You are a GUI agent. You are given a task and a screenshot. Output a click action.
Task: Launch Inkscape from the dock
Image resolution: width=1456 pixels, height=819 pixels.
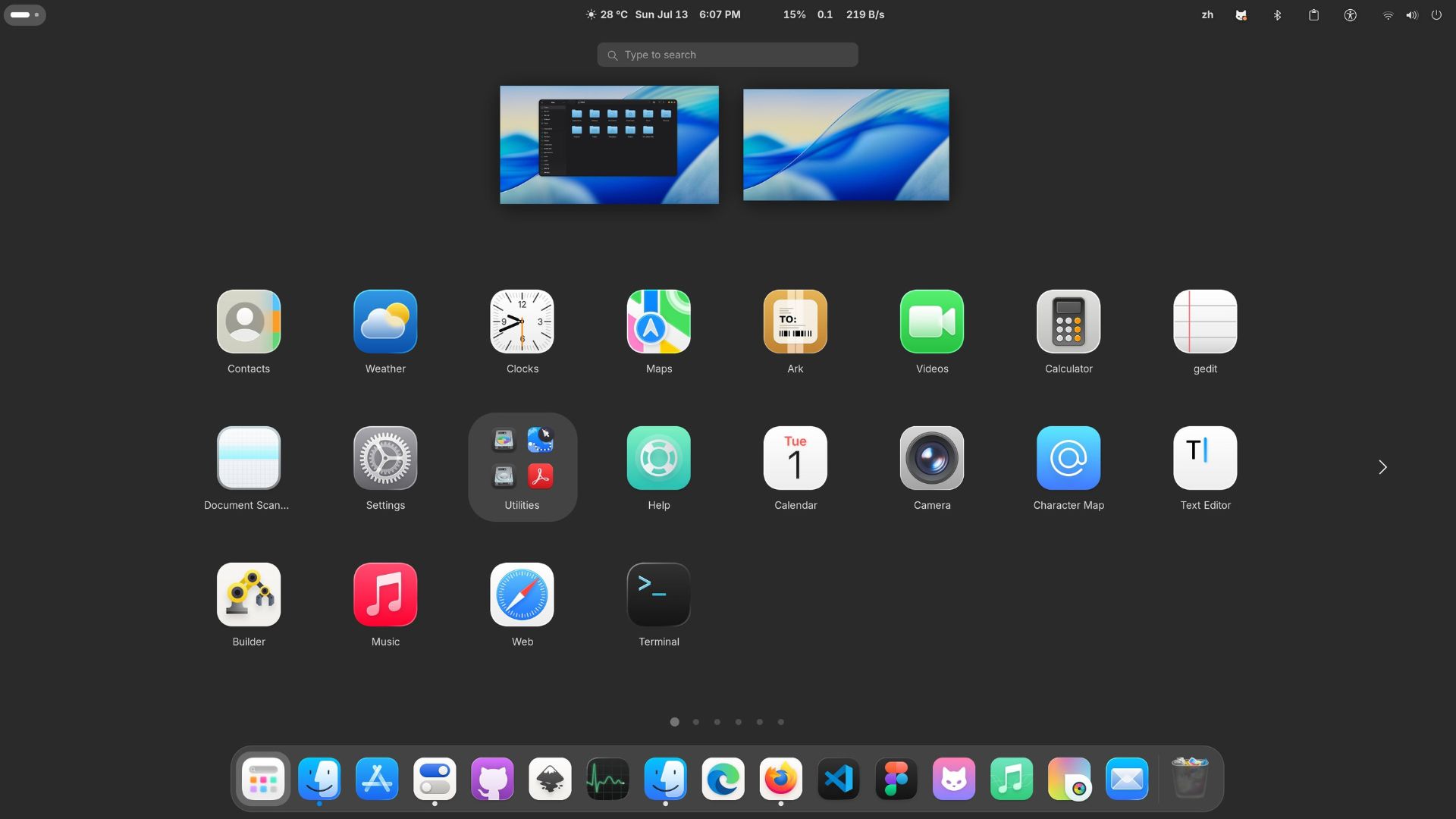tap(550, 778)
